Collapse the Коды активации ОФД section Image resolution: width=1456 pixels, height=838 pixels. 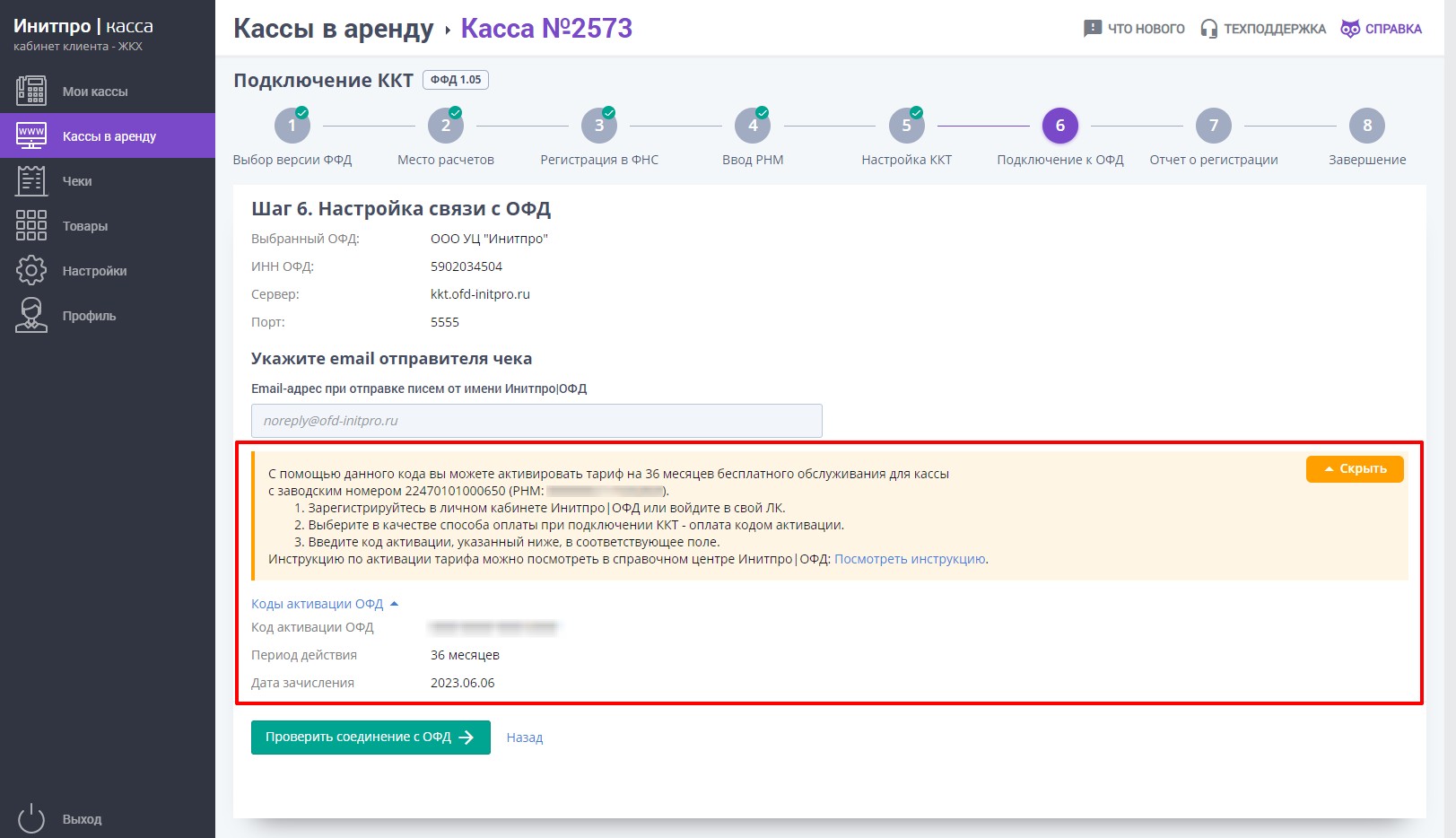tap(325, 604)
